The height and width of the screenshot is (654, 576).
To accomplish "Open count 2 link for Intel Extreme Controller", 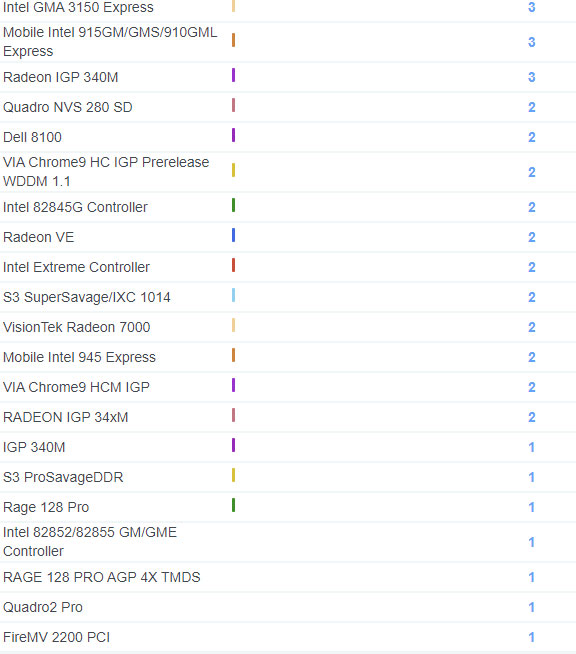I will [x=531, y=267].
